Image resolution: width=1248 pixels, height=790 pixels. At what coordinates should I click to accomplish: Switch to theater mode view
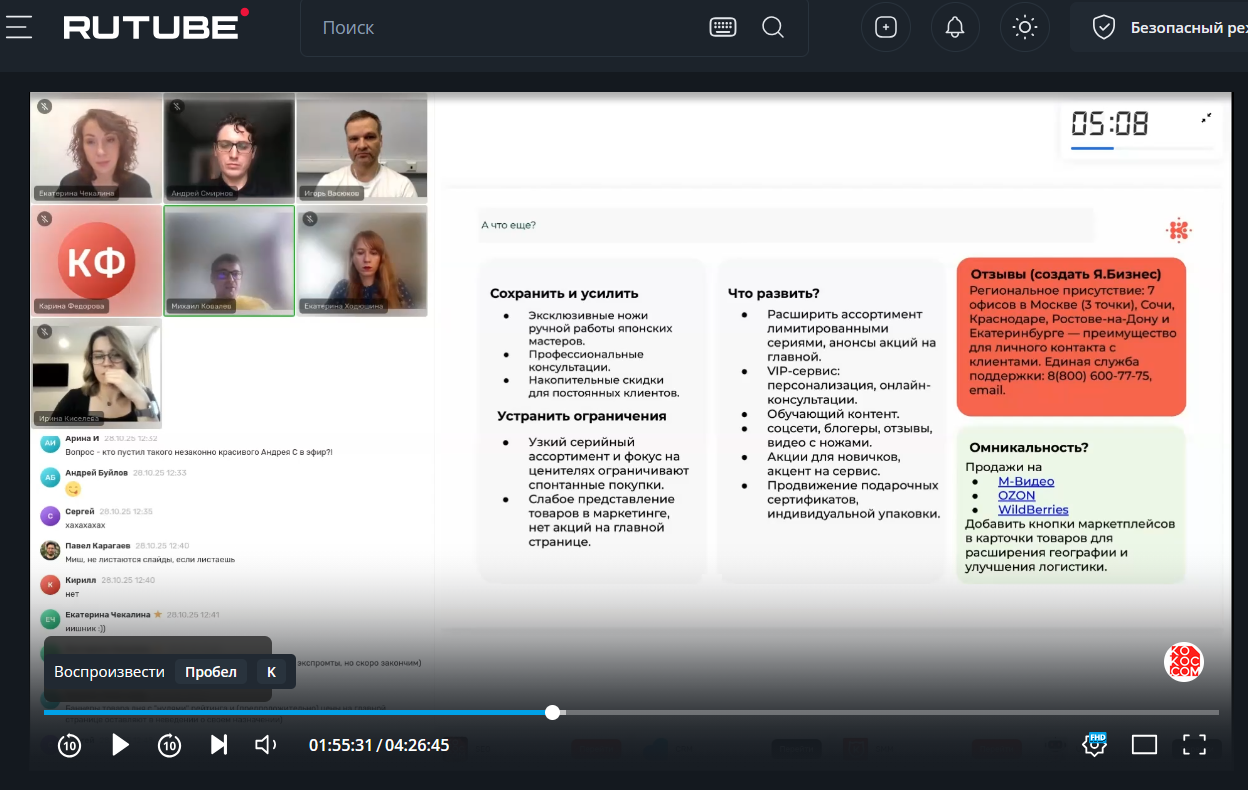1144,745
